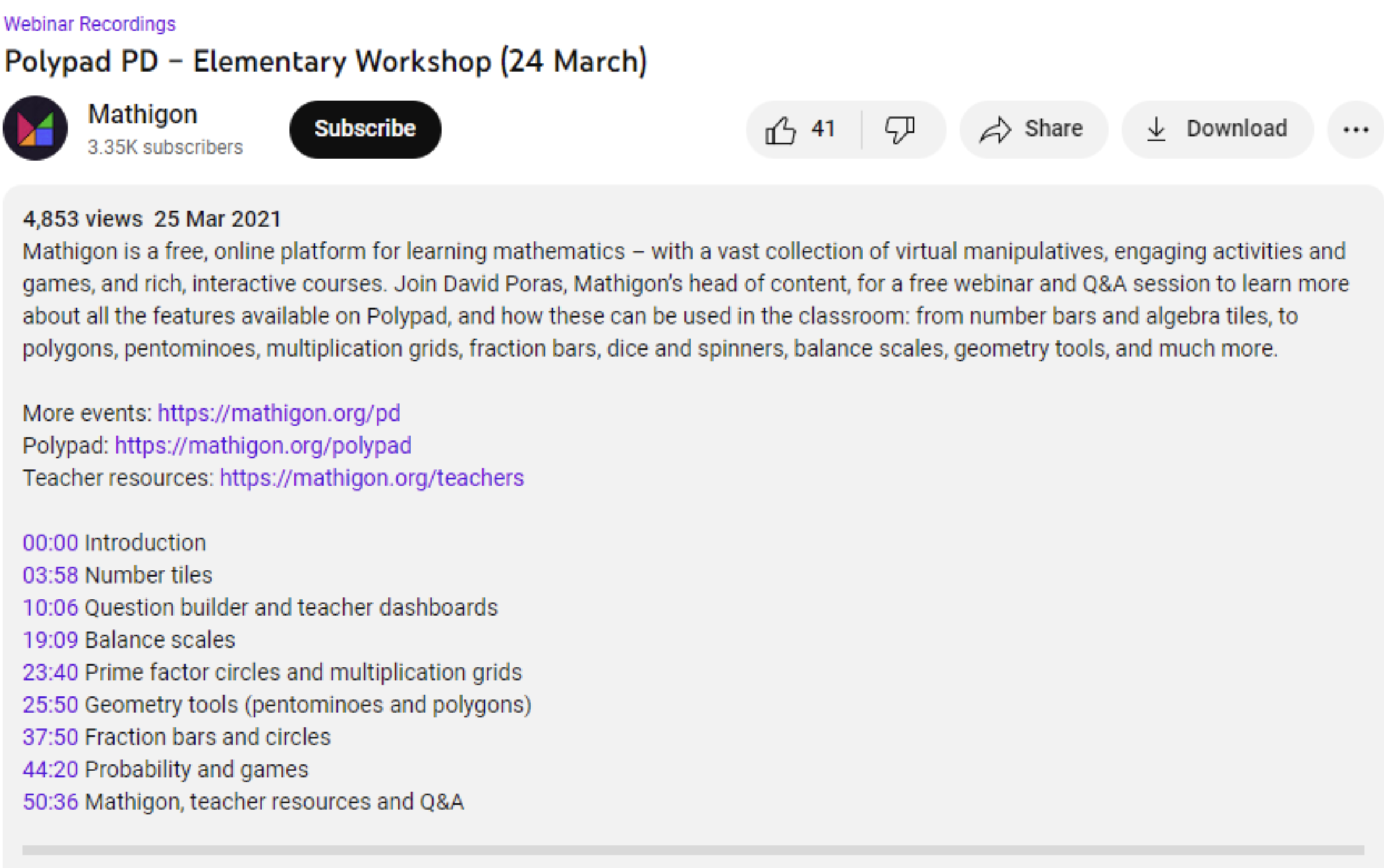Click the share arrow icon

[995, 129]
